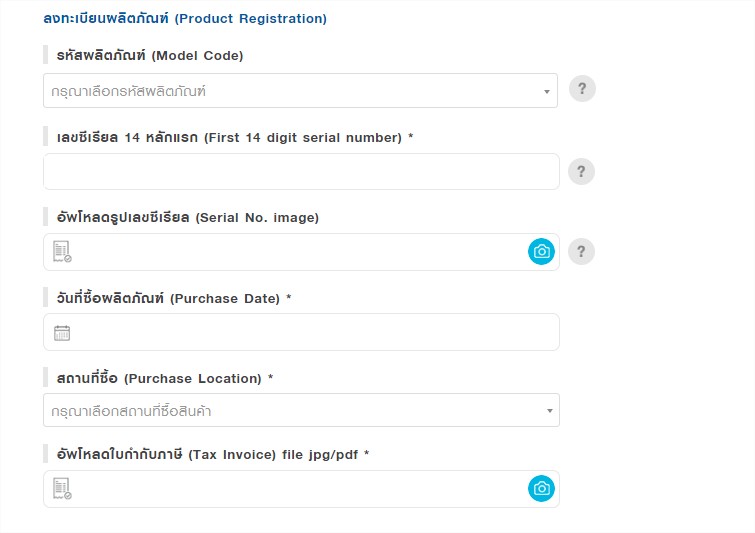Screen dimensions: 755x533
Task: Click the Product Registration heading
Action: coord(185,18)
